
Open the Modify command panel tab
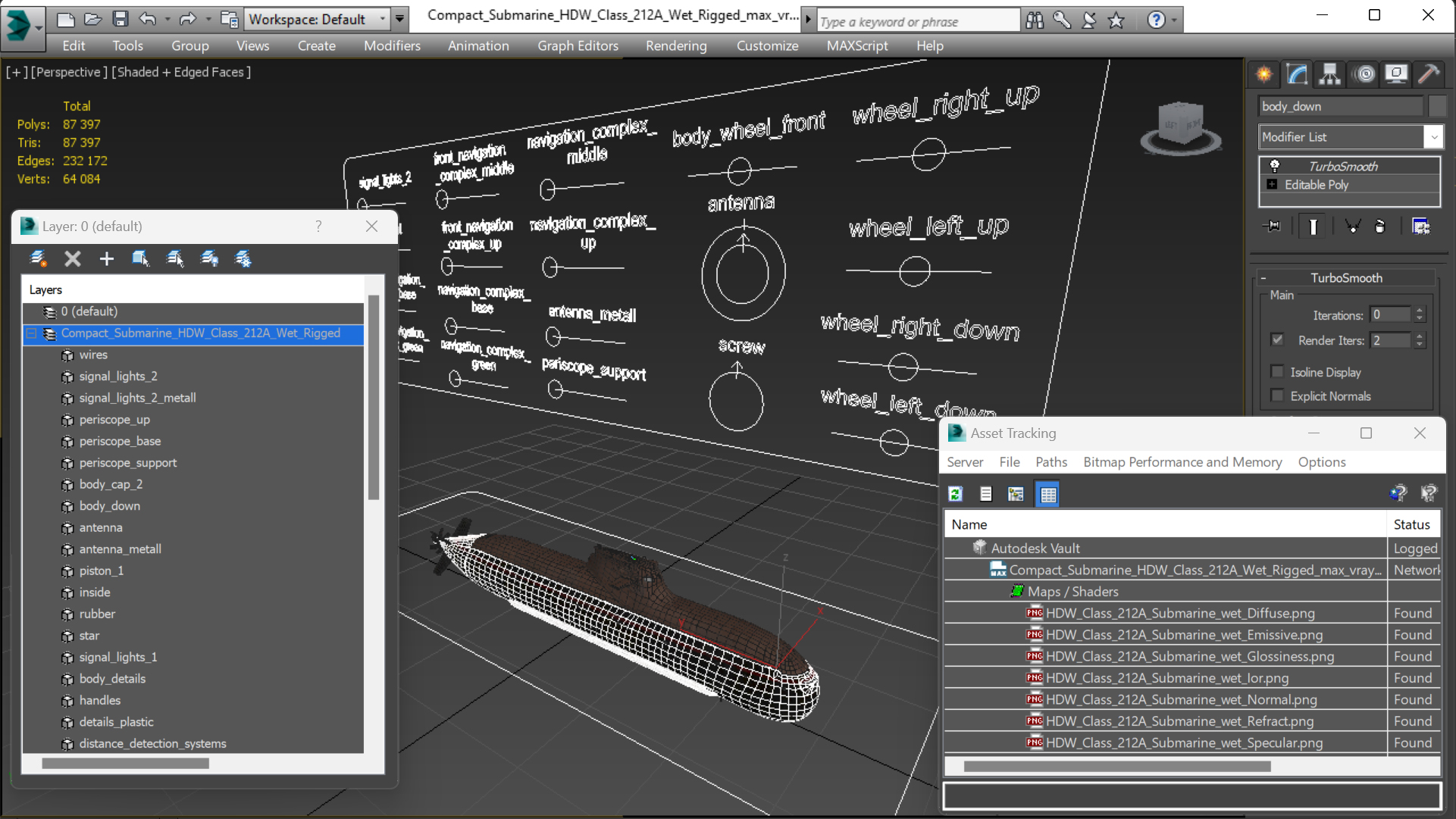1297,74
